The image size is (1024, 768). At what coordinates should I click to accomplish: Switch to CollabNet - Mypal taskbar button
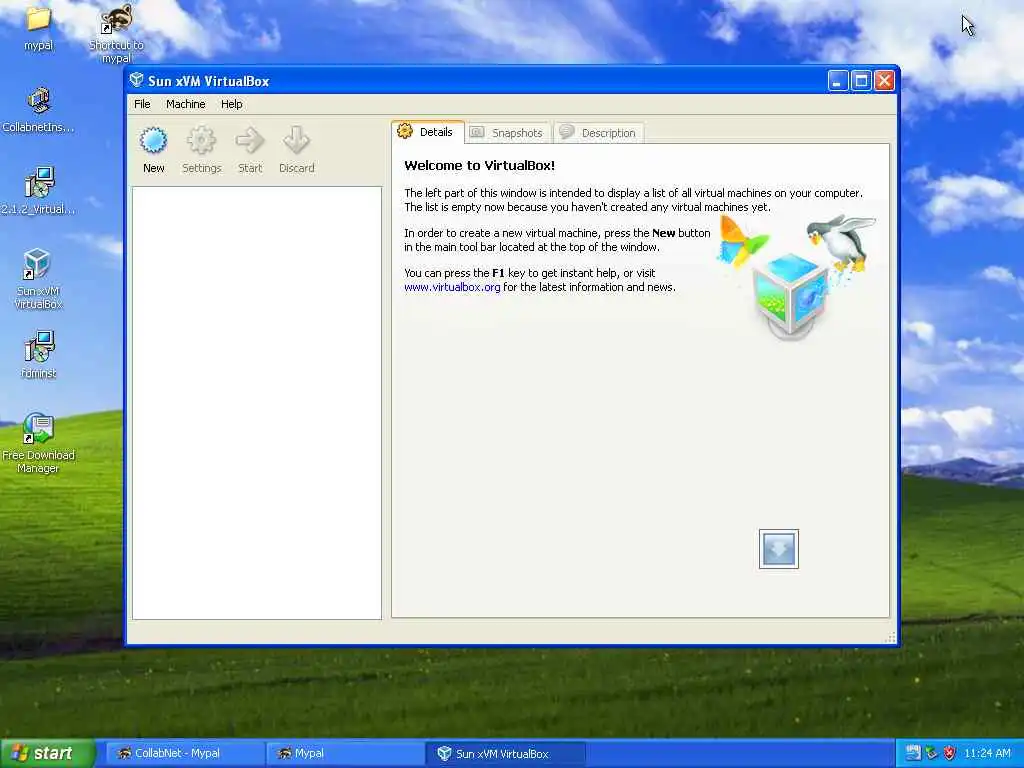pyautogui.click(x=183, y=753)
